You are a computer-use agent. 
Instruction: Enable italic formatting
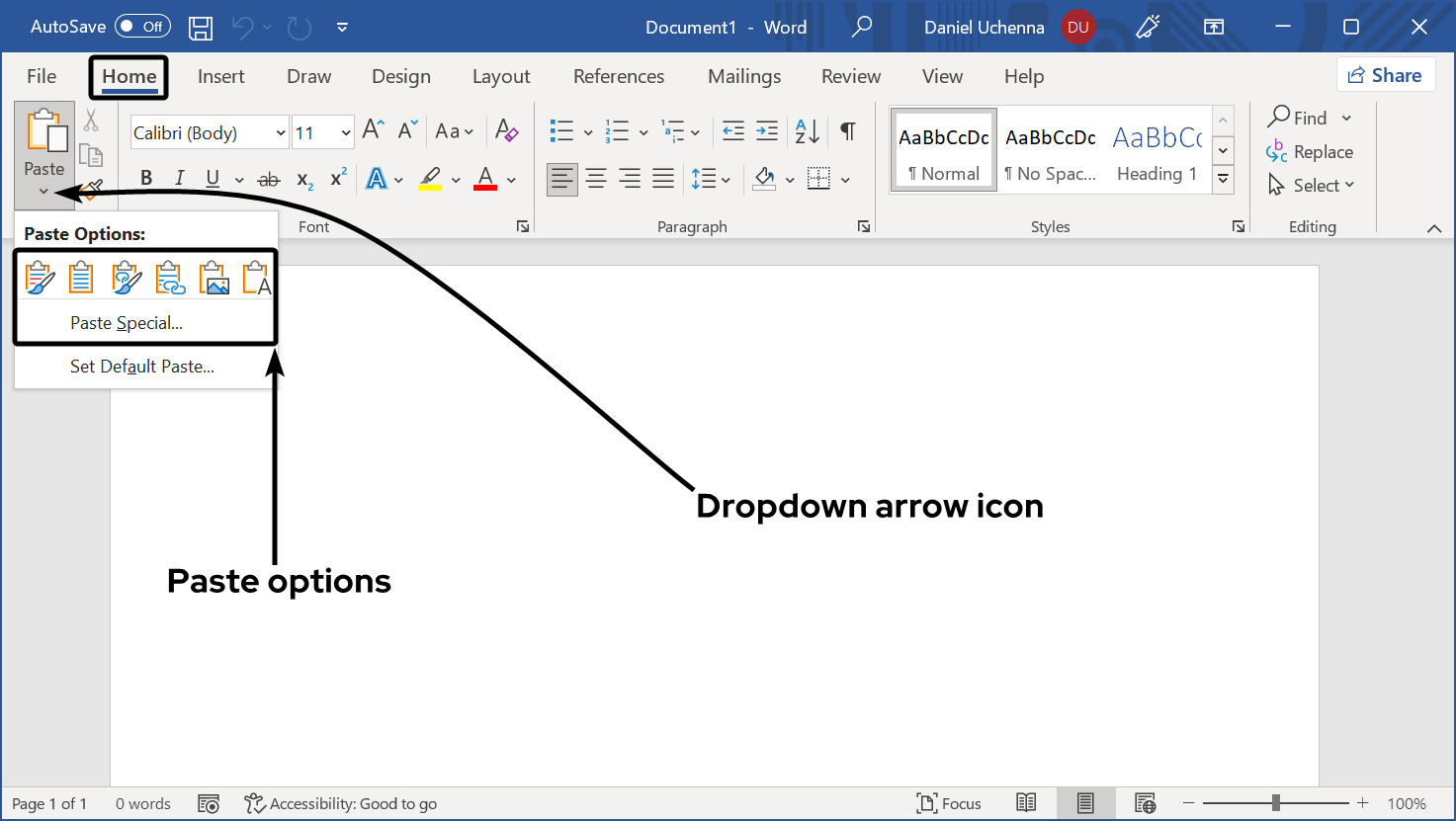pyautogui.click(x=179, y=178)
